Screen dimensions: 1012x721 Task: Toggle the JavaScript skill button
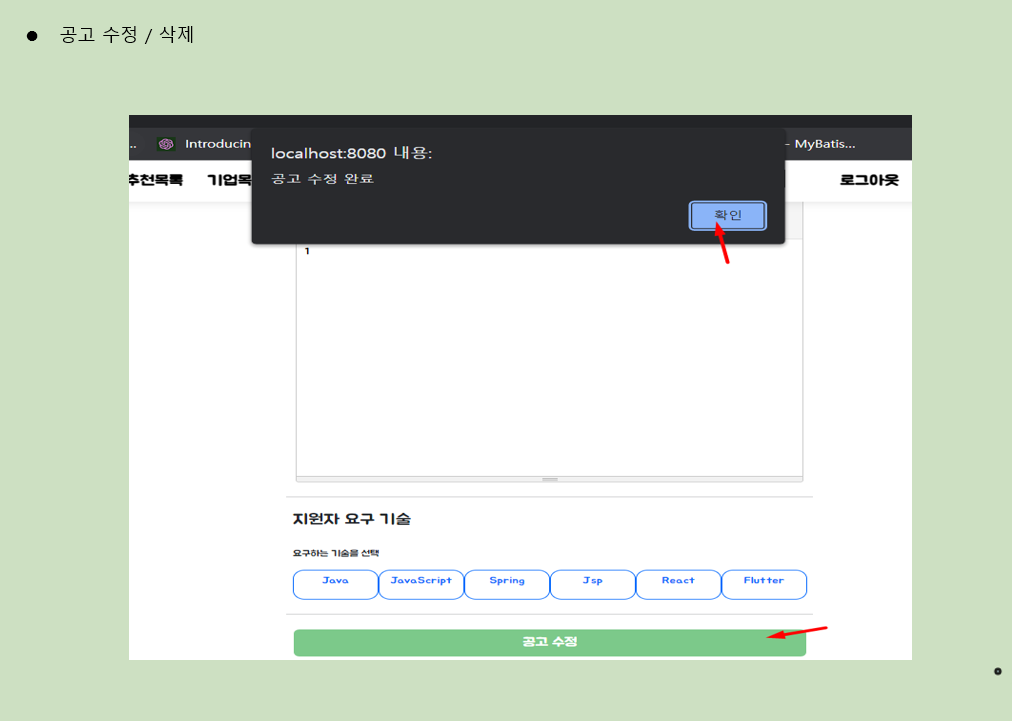420,584
